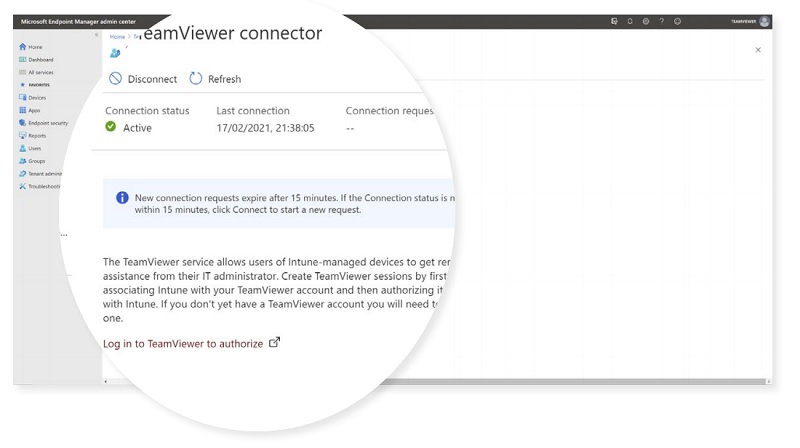Open Devices in the left navigation
This screenshot has width=800, height=448.
(32, 97)
